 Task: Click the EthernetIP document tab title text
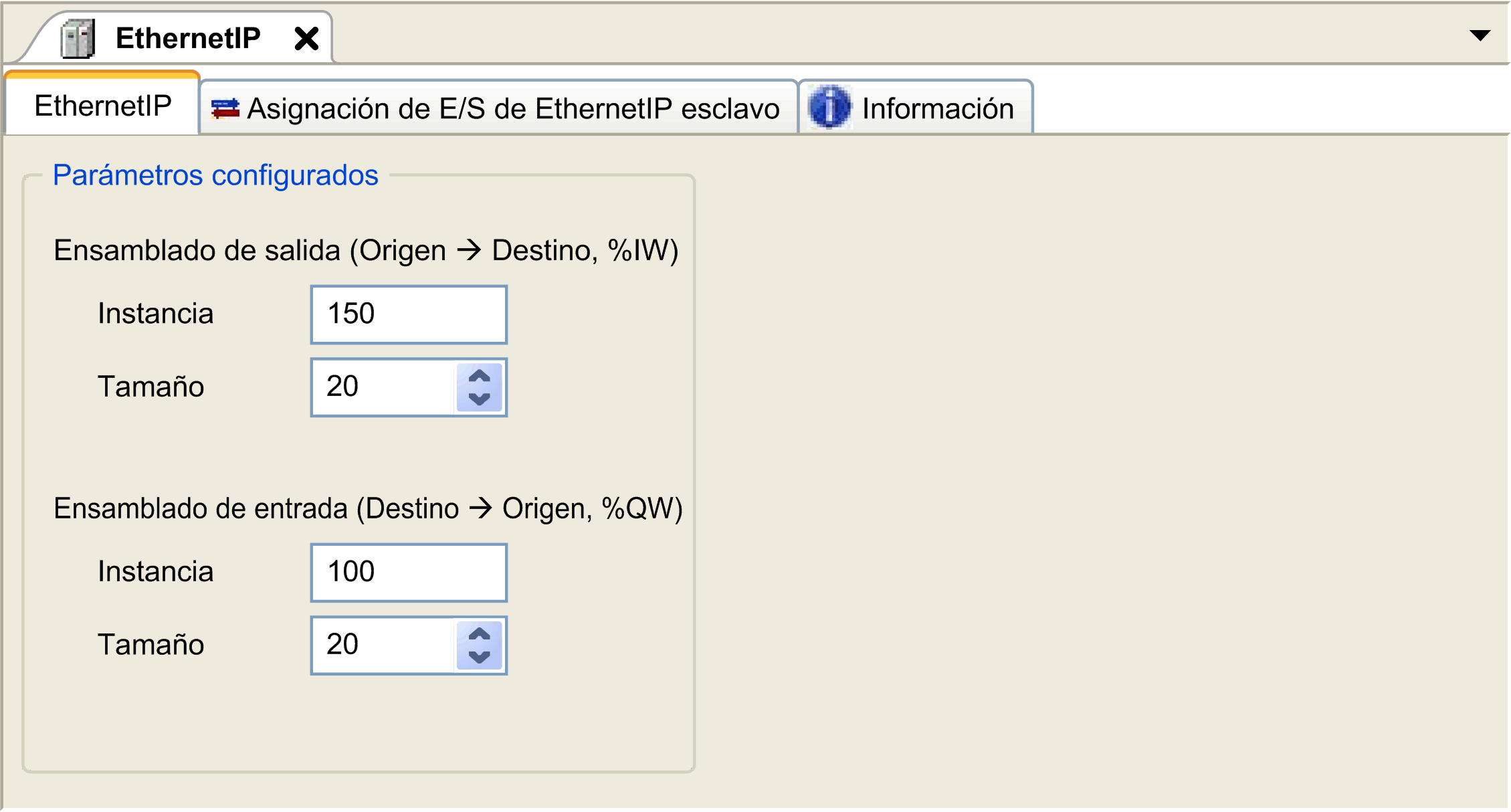point(188,38)
